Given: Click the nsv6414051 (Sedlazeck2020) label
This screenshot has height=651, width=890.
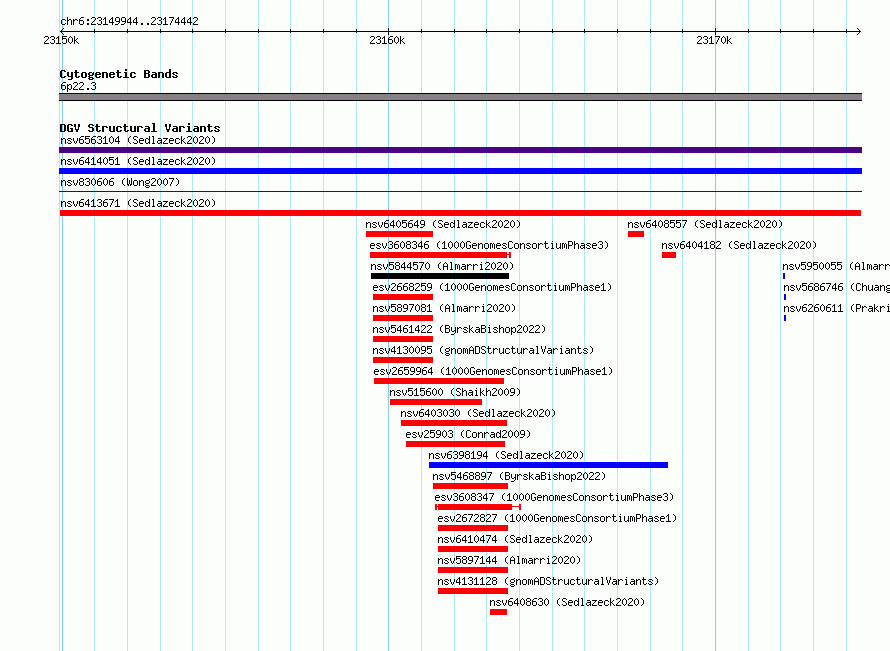Looking at the screenshot, I should coord(138,161).
